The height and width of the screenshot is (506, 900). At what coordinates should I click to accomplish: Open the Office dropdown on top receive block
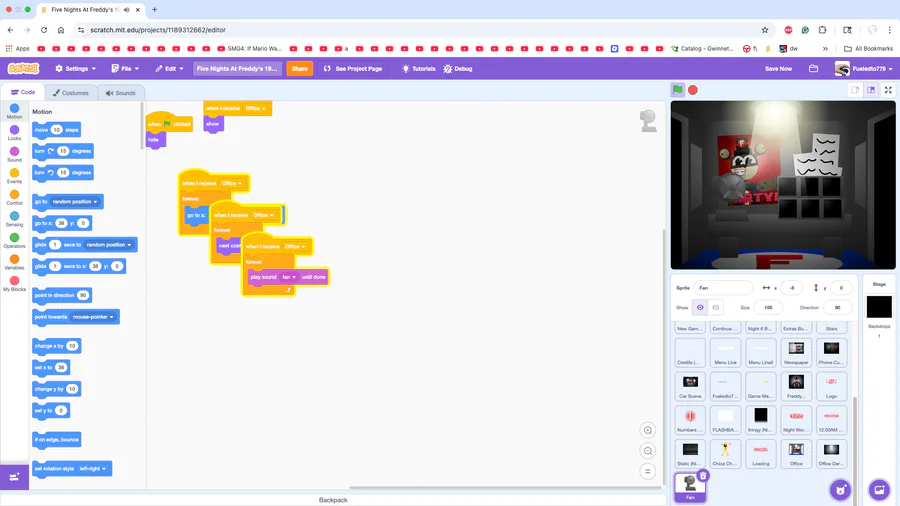pyautogui.click(x=255, y=108)
